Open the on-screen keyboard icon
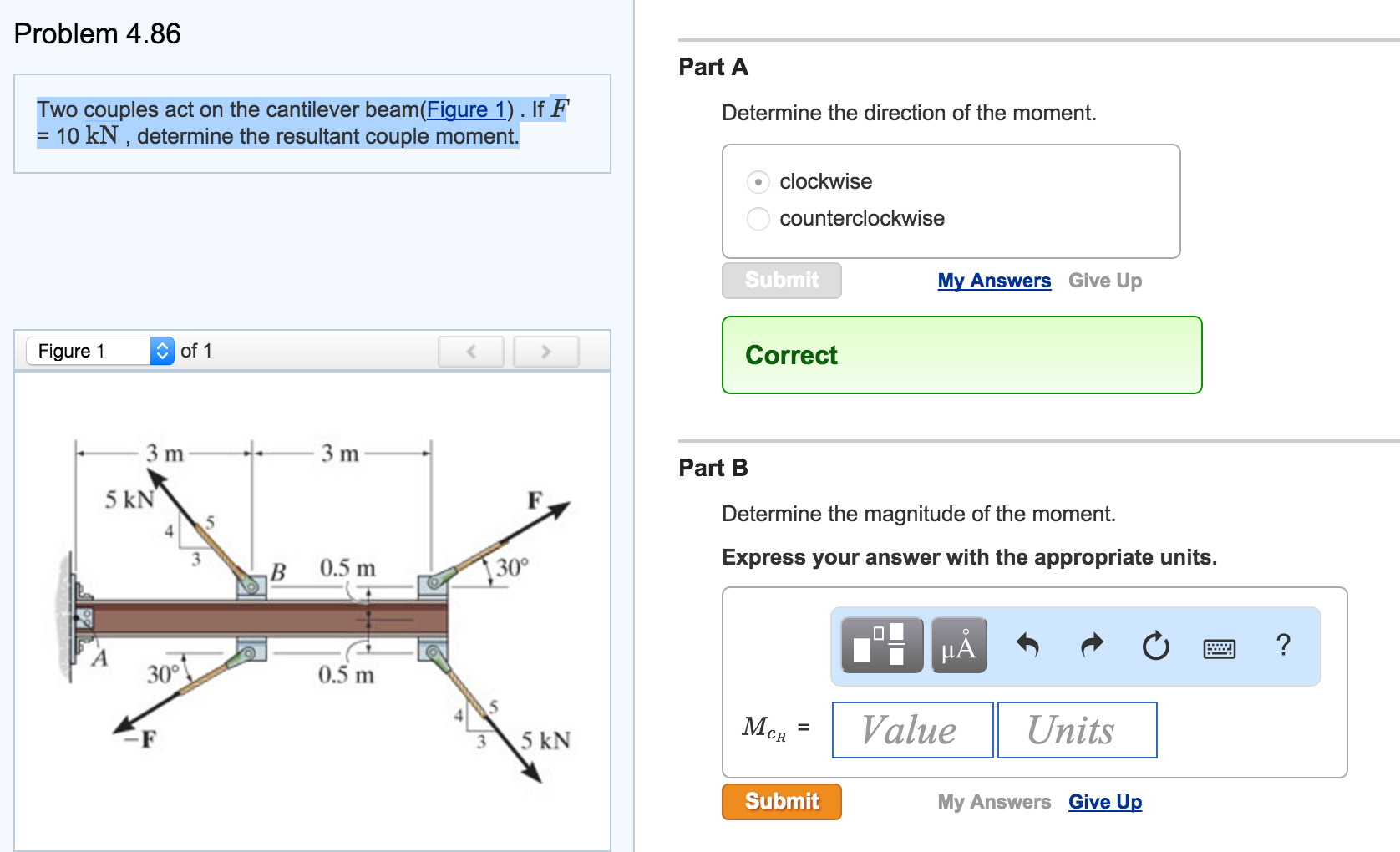Viewport: 1400px width, 852px height. [x=1219, y=647]
